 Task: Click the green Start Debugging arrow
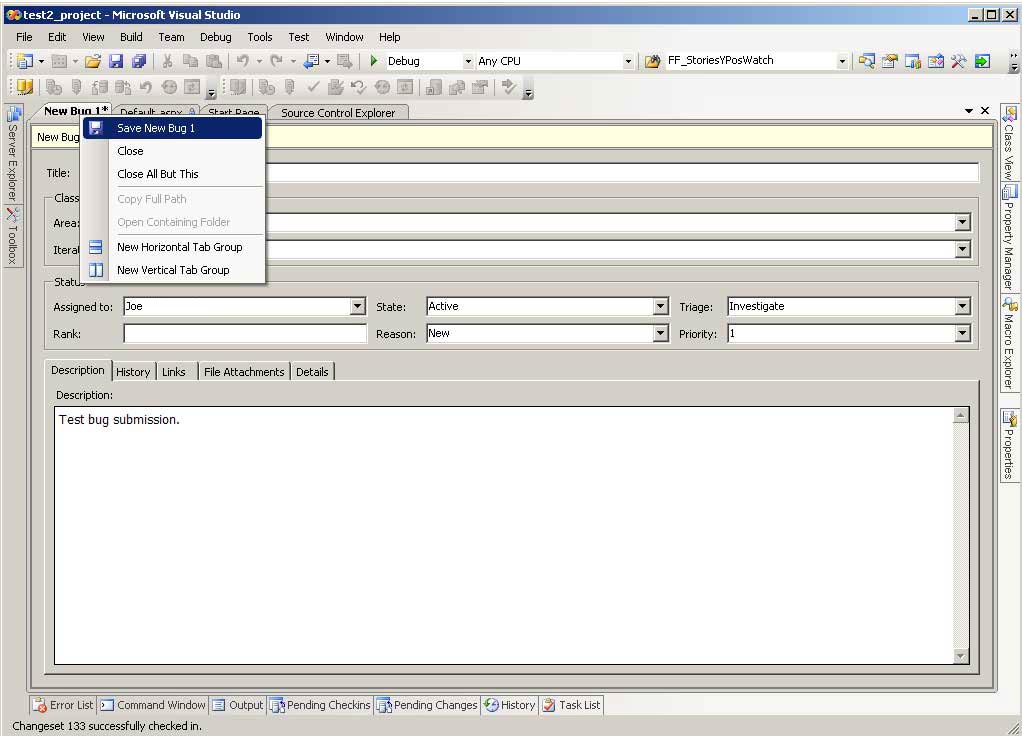[373, 61]
